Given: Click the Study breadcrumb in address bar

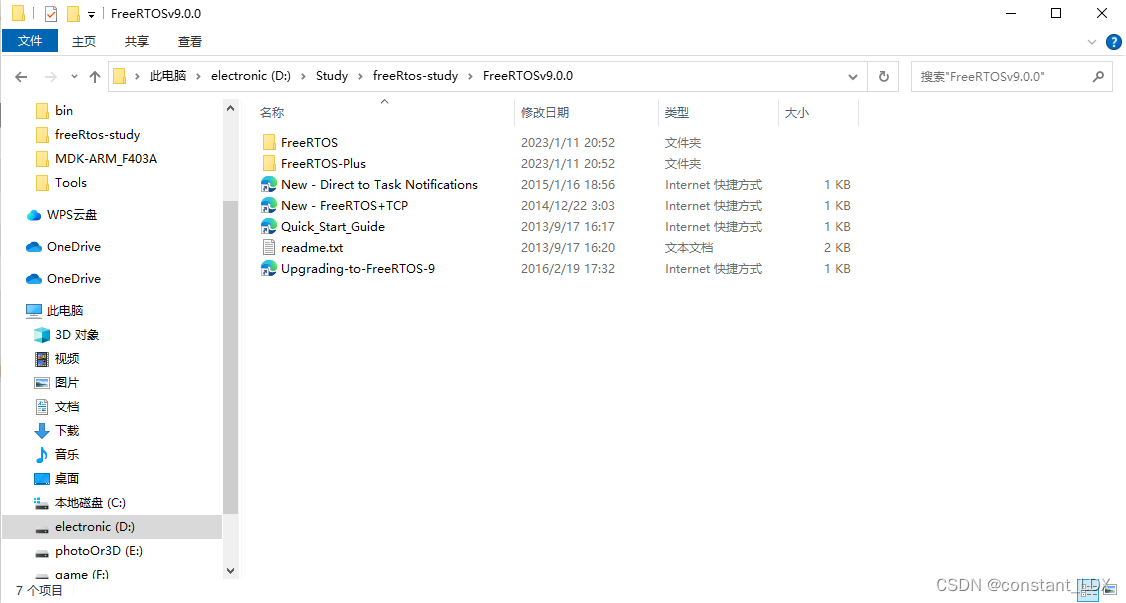Looking at the screenshot, I should (x=332, y=75).
